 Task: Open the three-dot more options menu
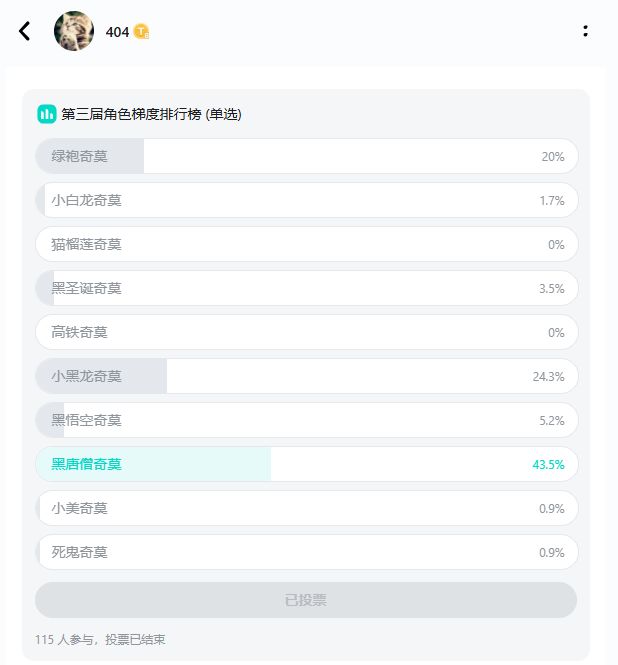point(585,31)
